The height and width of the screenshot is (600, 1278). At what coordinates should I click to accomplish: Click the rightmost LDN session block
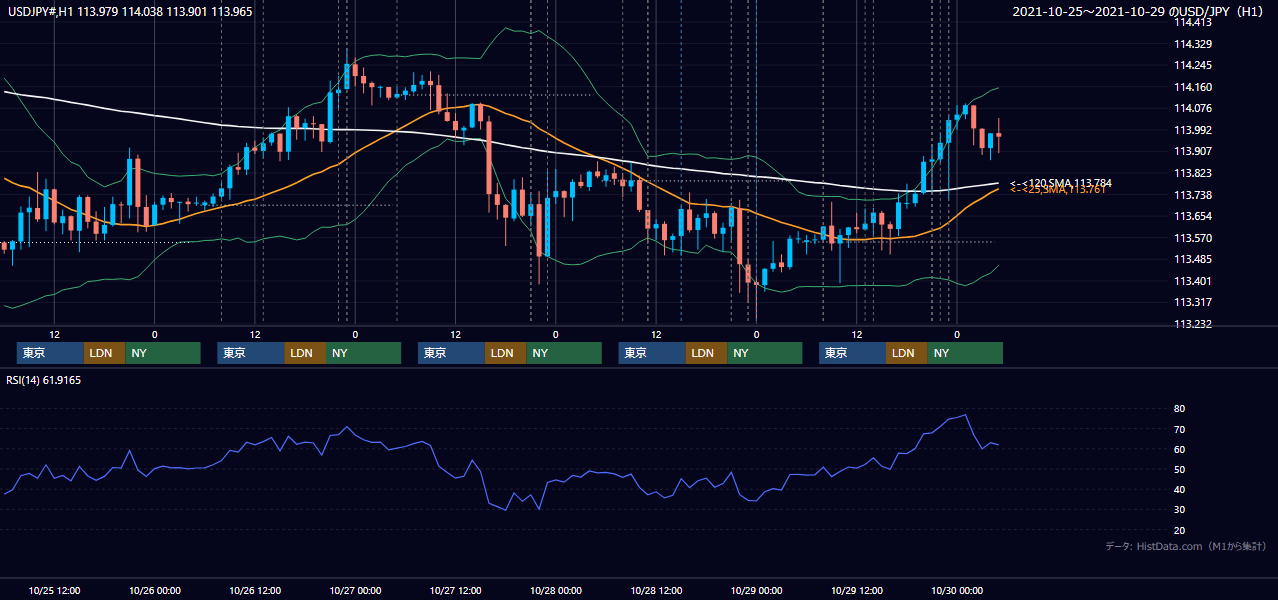pos(906,353)
